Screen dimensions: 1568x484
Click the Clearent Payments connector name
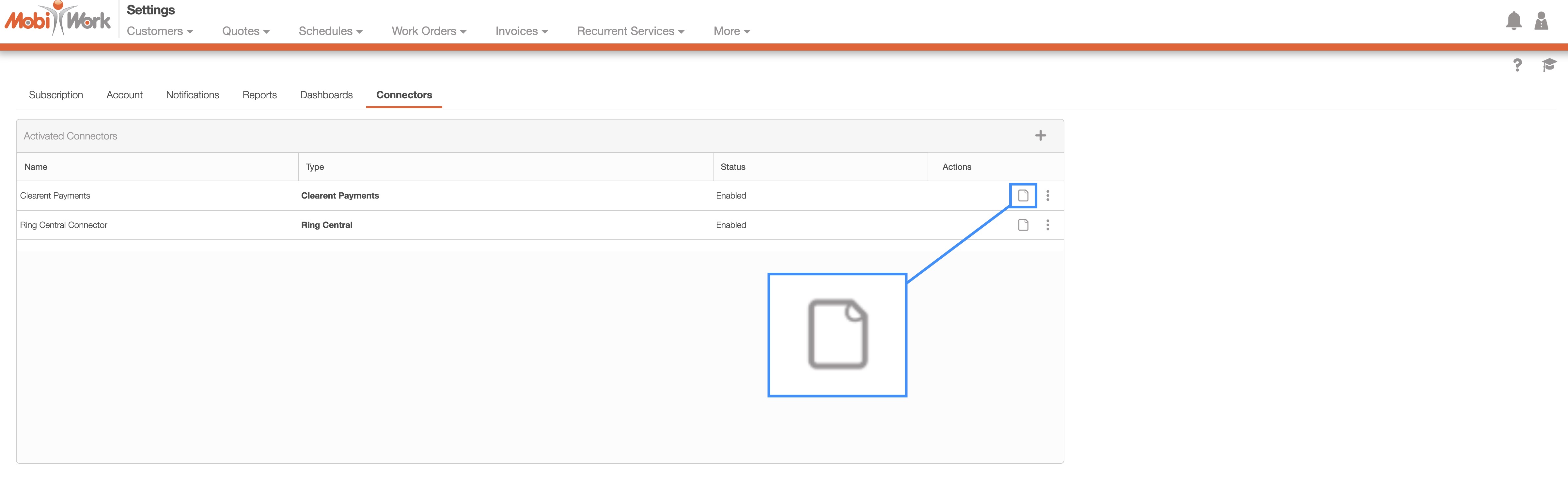pyautogui.click(x=55, y=195)
